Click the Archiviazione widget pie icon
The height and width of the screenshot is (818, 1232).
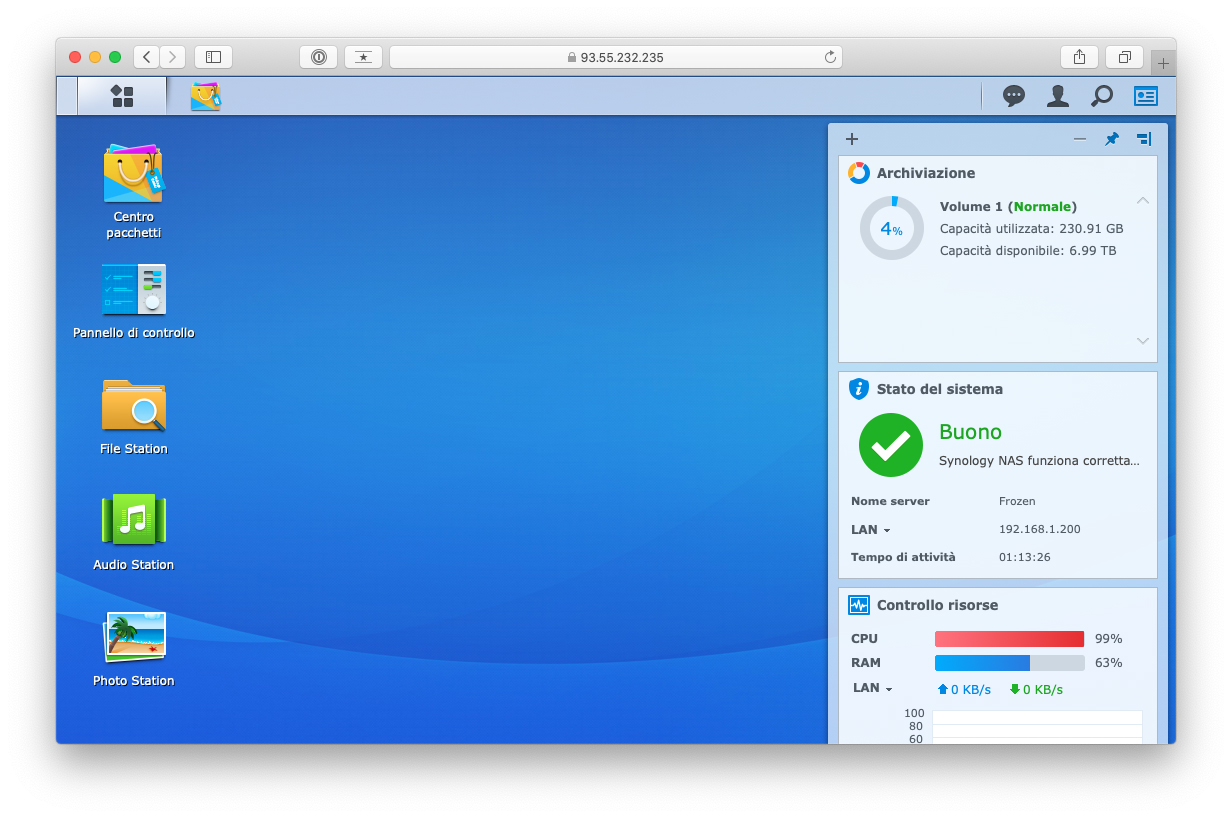pyautogui.click(x=859, y=173)
